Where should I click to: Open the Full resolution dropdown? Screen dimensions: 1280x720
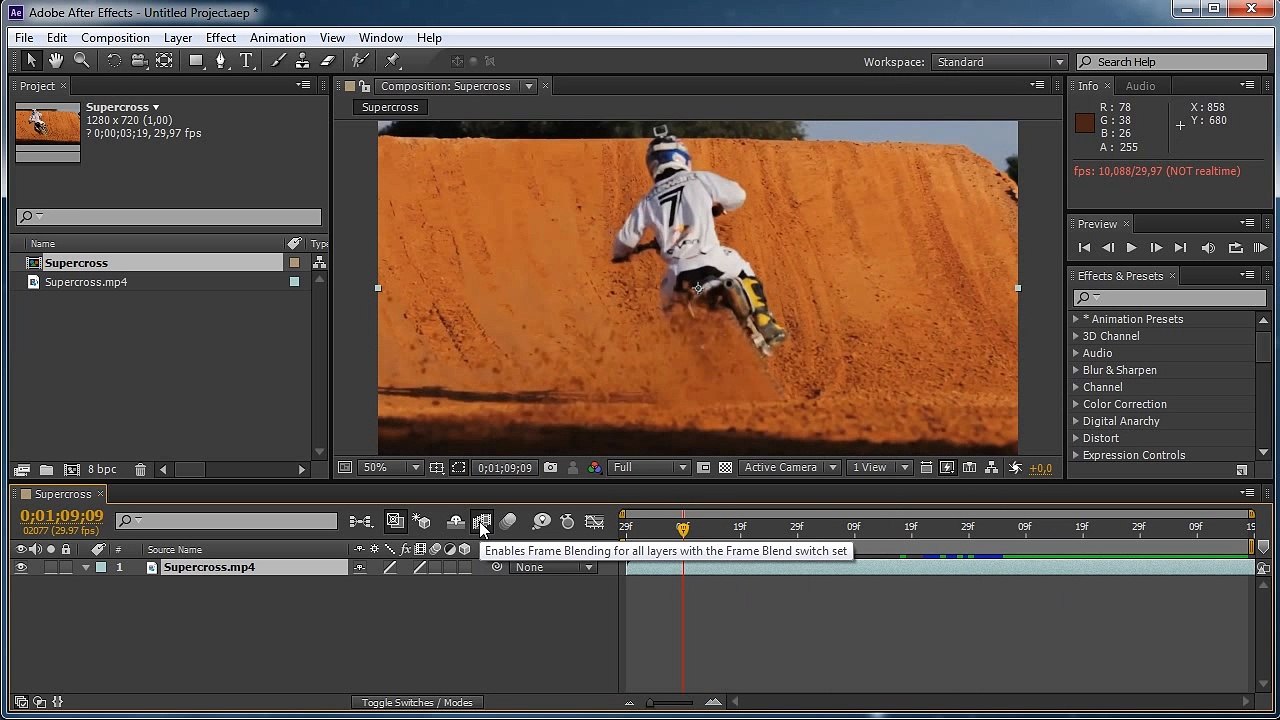pyautogui.click(x=650, y=467)
